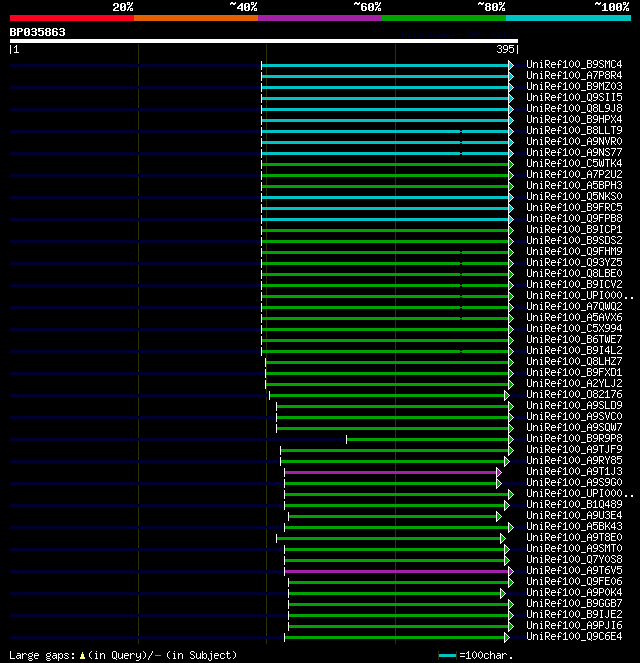Select the UniRef100_B9FRC5 label

[574, 207]
